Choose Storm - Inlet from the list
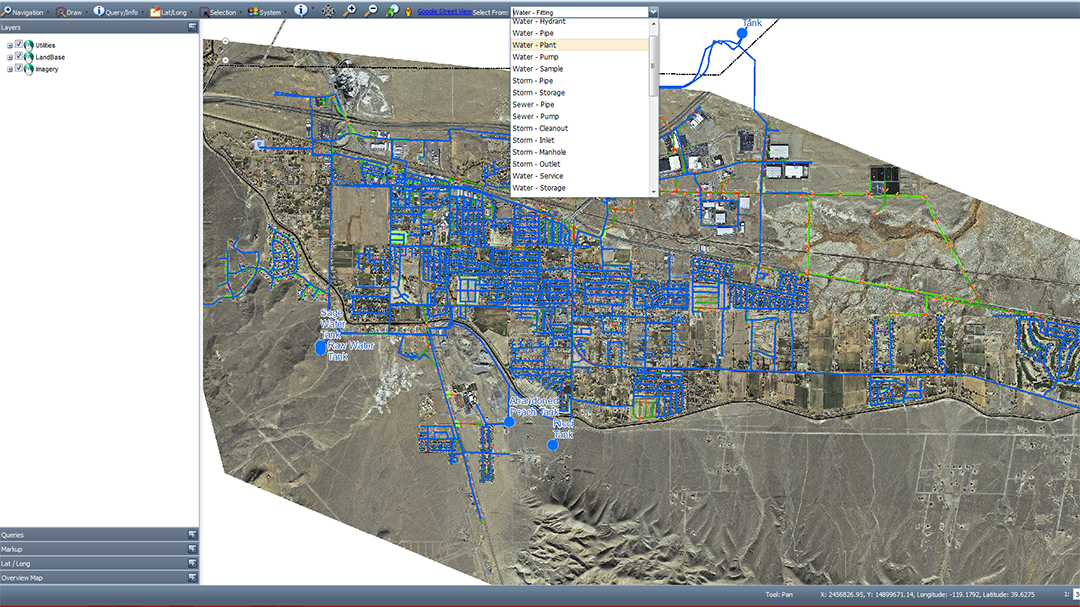This screenshot has height=607, width=1080. [x=579, y=140]
